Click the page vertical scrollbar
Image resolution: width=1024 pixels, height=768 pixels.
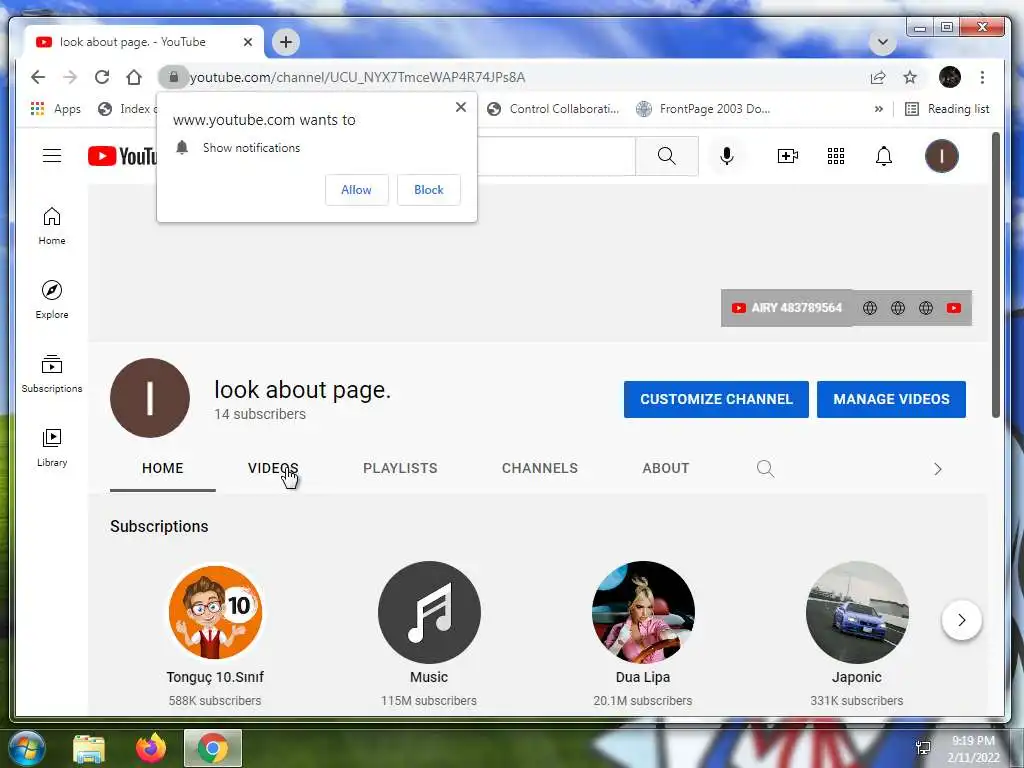click(x=995, y=275)
